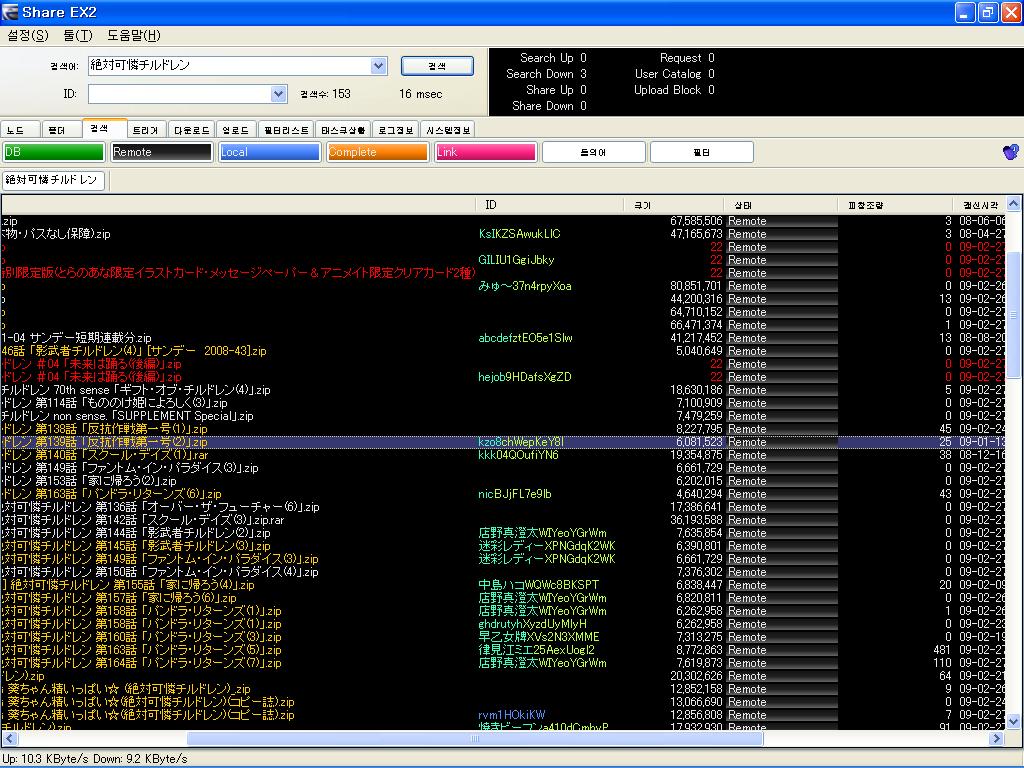Click the 필터 button
This screenshot has width=1024, height=768.
pos(701,152)
